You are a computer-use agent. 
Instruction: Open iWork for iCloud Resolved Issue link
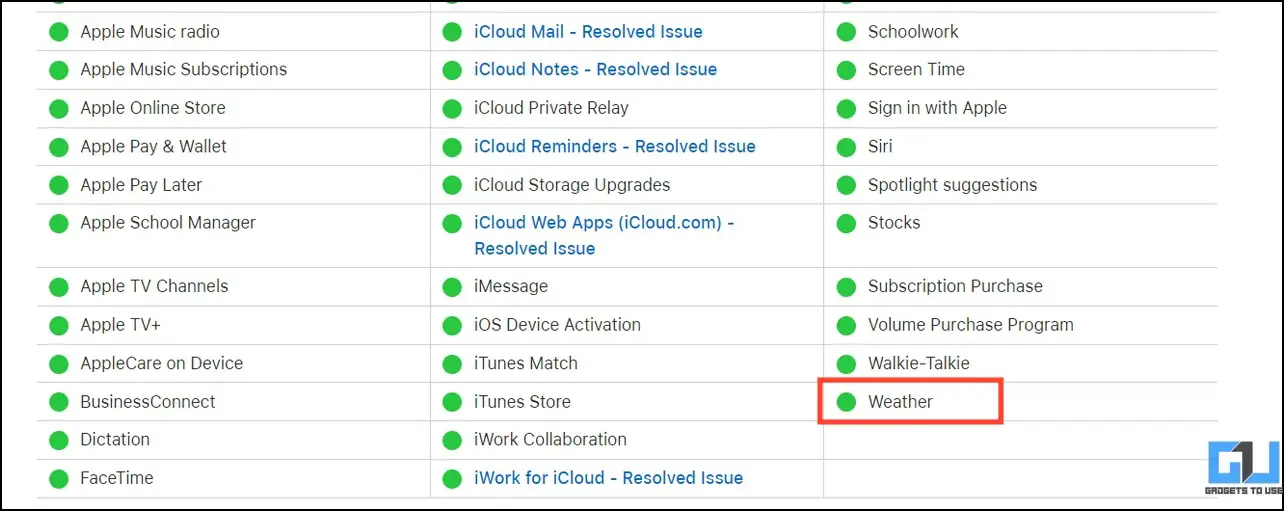(x=608, y=479)
